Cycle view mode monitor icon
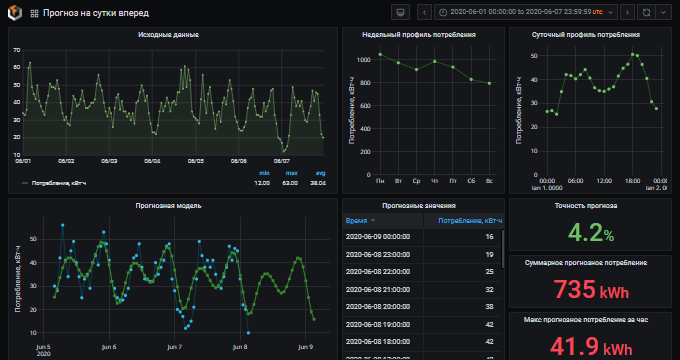This screenshot has height=360, width=680. tap(400, 12)
